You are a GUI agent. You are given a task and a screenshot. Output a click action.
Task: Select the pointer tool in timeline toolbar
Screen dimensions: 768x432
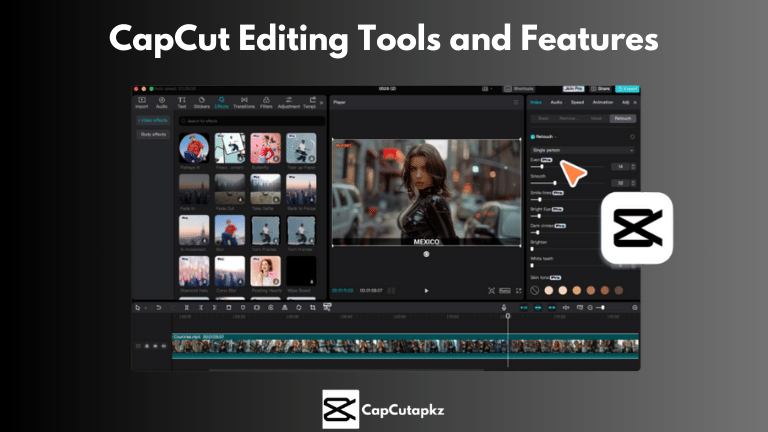(x=138, y=308)
